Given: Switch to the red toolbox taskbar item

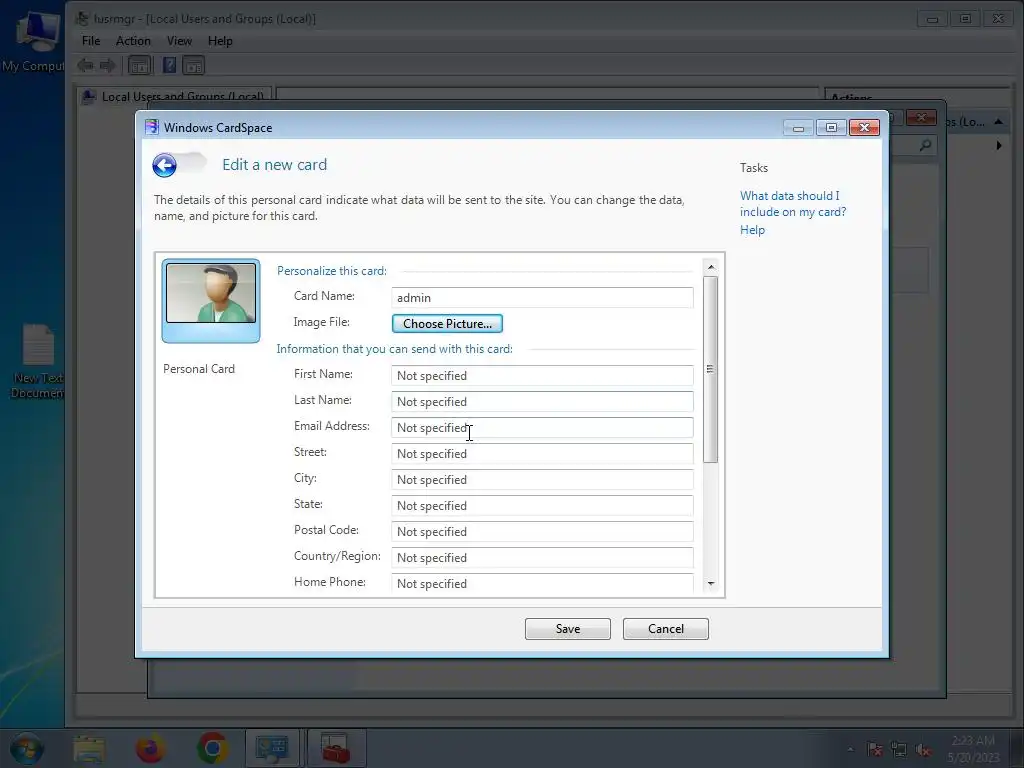Looking at the screenshot, I should pos(336,748).
